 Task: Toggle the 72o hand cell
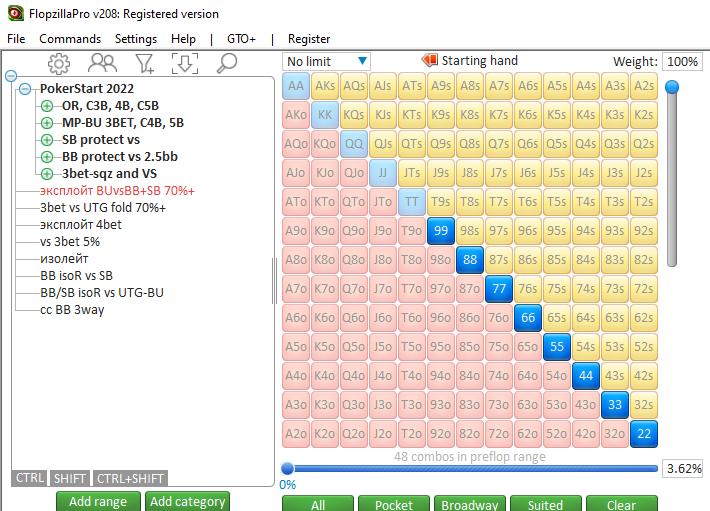[x=499, y=434]
